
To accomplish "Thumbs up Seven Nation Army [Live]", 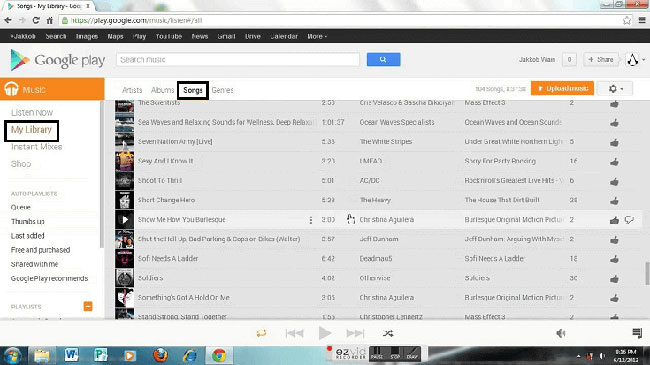I will coord(614,142).
